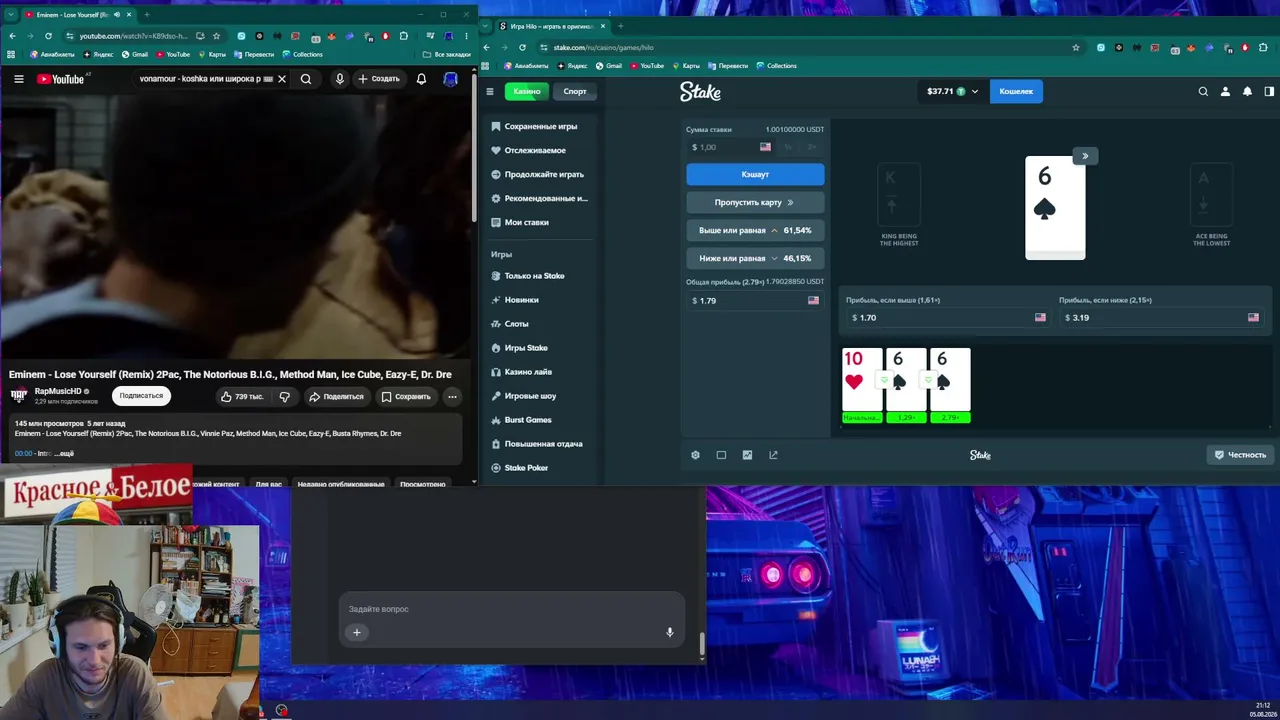Open a new tab in YouTube window
Image resolution: width=1280 pixels, height=720 pixels.
[x=147, y=15]
